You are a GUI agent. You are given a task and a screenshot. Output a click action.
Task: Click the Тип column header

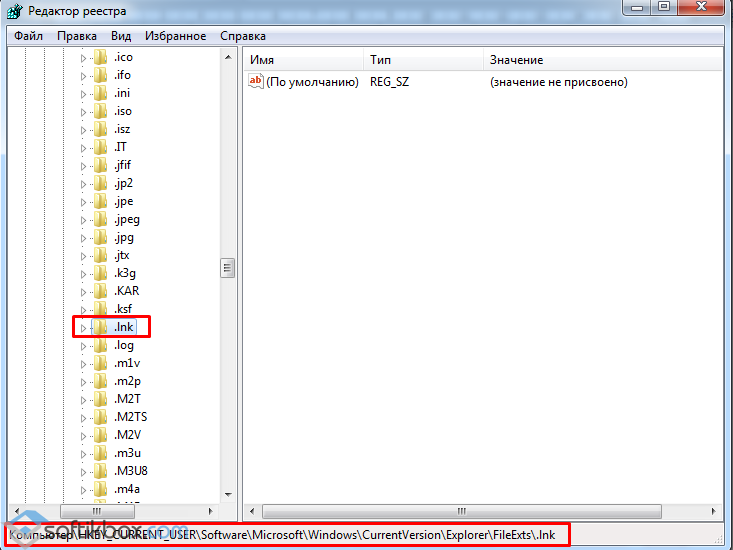[423, 60]
